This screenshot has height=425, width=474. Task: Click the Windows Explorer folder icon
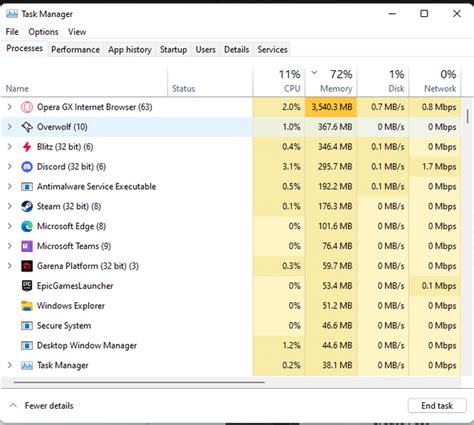(27, 306)
